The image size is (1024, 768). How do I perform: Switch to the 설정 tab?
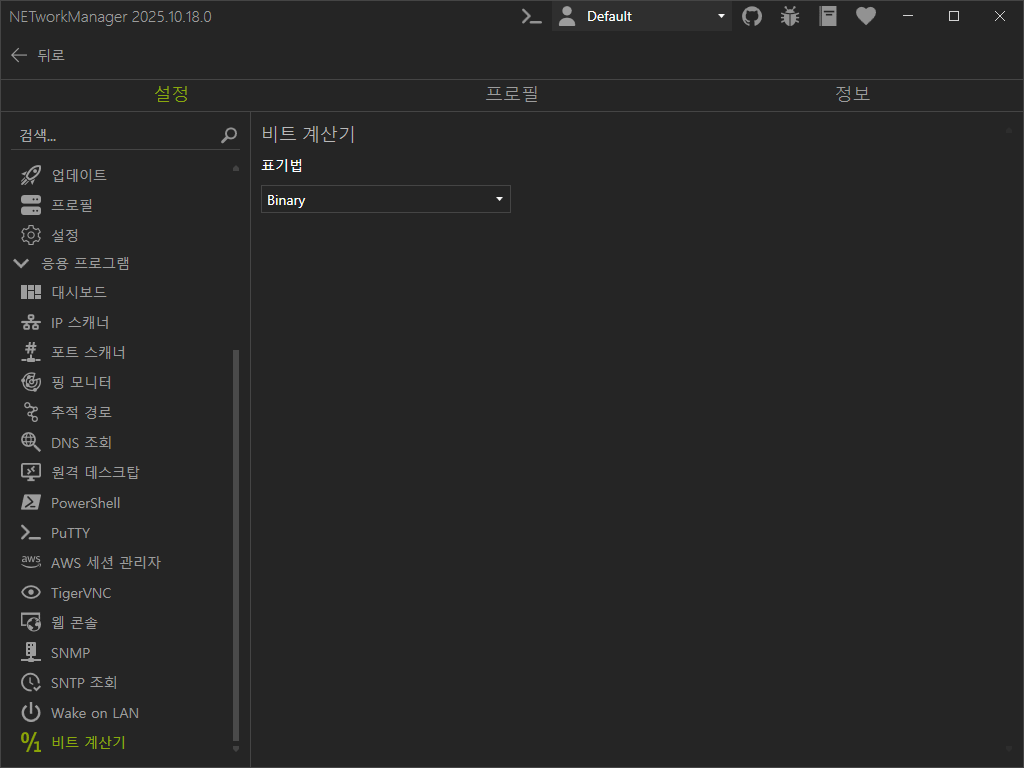[171, 94]
